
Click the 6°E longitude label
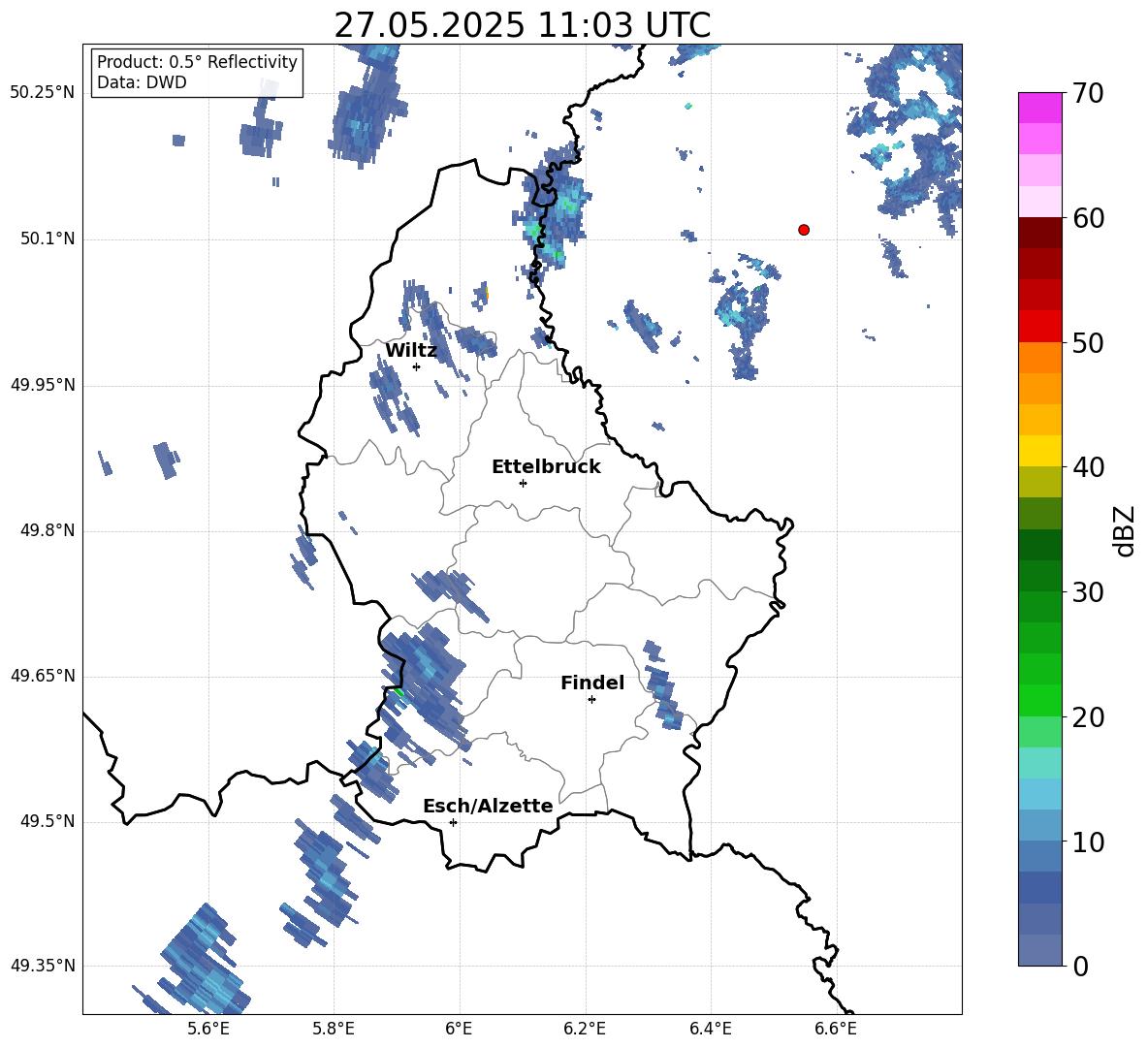click(459, 1029)
